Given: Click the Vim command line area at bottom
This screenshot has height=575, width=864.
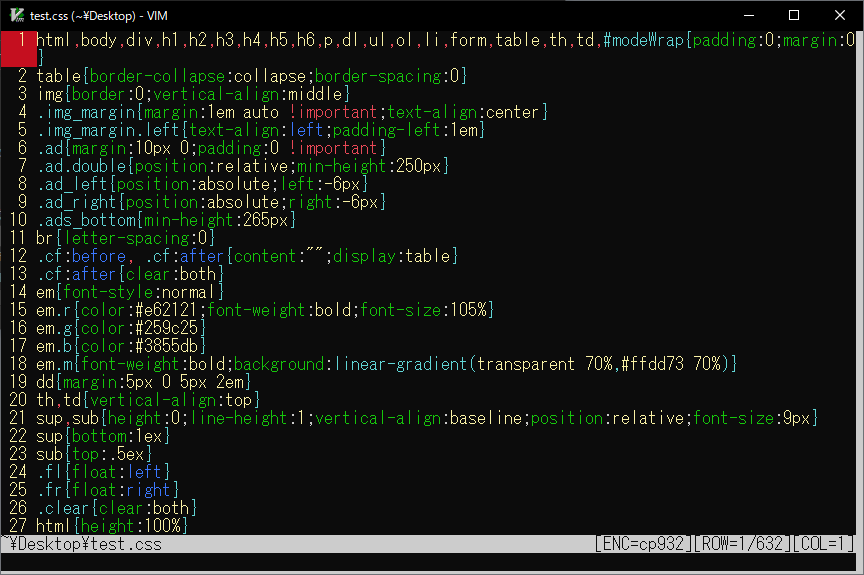Looking at the screenshot, I should [428, 562].
